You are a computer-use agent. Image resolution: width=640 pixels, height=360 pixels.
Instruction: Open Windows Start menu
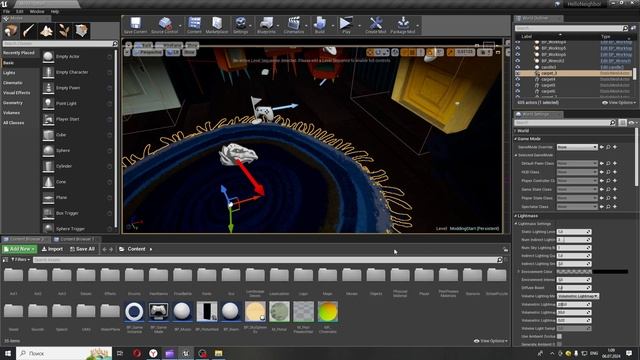point(7,353)
